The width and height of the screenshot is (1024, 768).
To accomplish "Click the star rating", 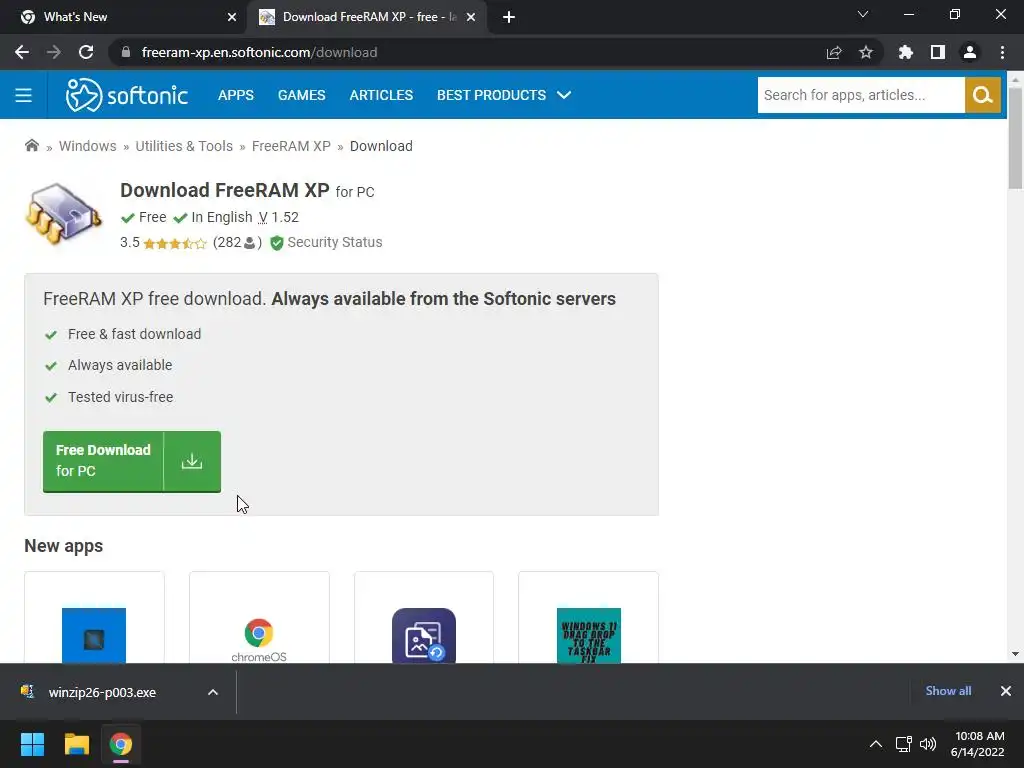I will (x=174, y=244).
